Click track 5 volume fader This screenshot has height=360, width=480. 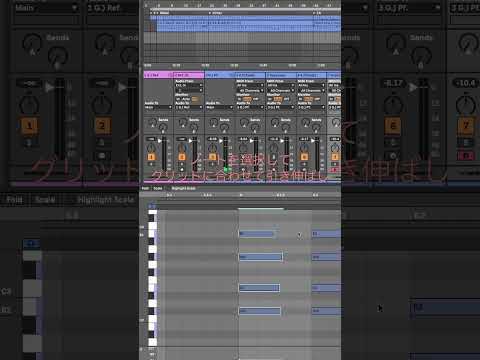(x=287, y=155)
